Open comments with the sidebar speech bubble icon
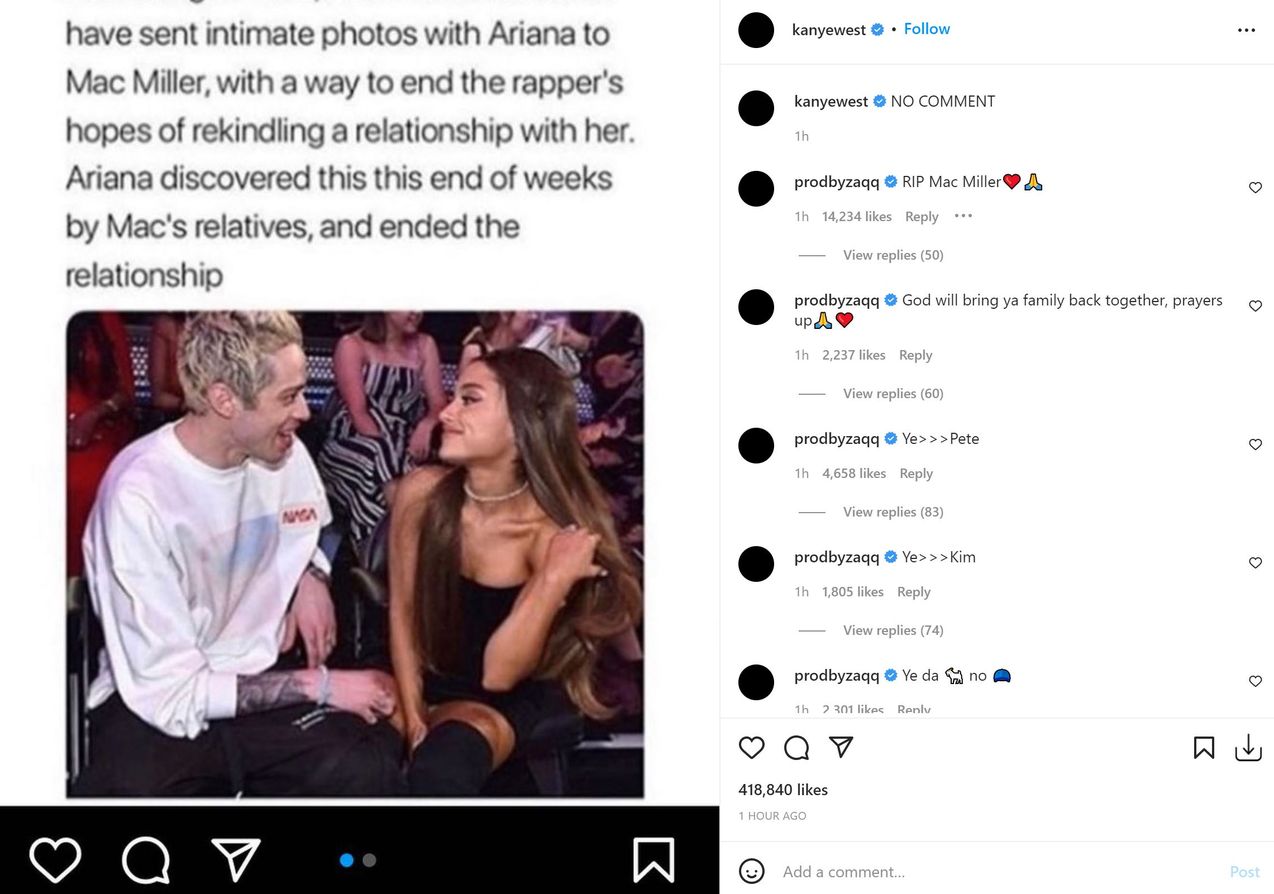The image size is (1274, 894). coord(796,747)
